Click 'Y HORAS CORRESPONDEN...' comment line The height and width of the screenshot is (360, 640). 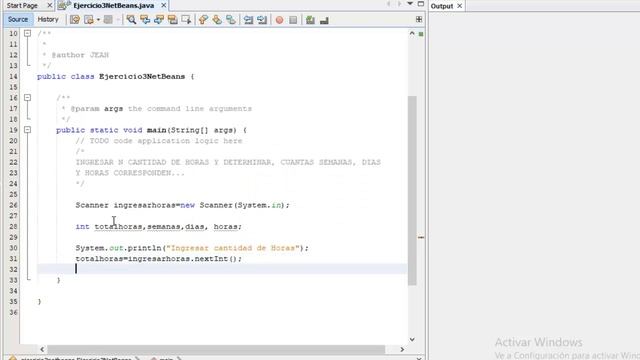pos(130,173)
